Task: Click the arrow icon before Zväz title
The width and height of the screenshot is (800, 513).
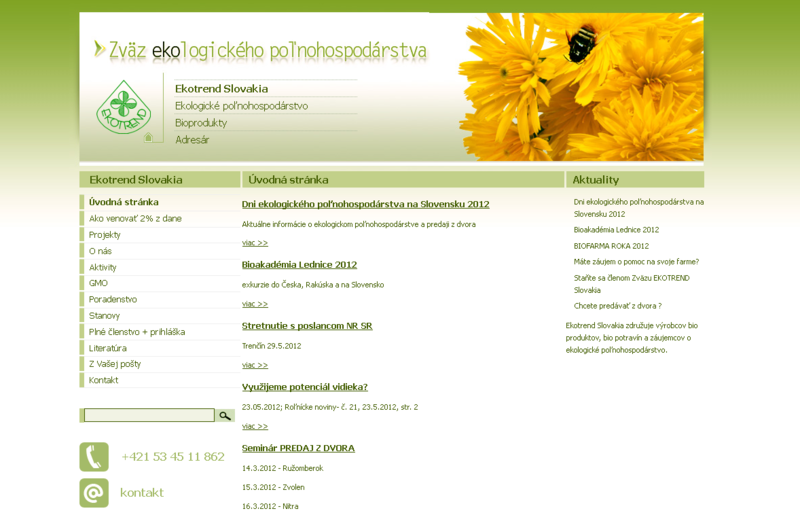Action: pos(99,49)
